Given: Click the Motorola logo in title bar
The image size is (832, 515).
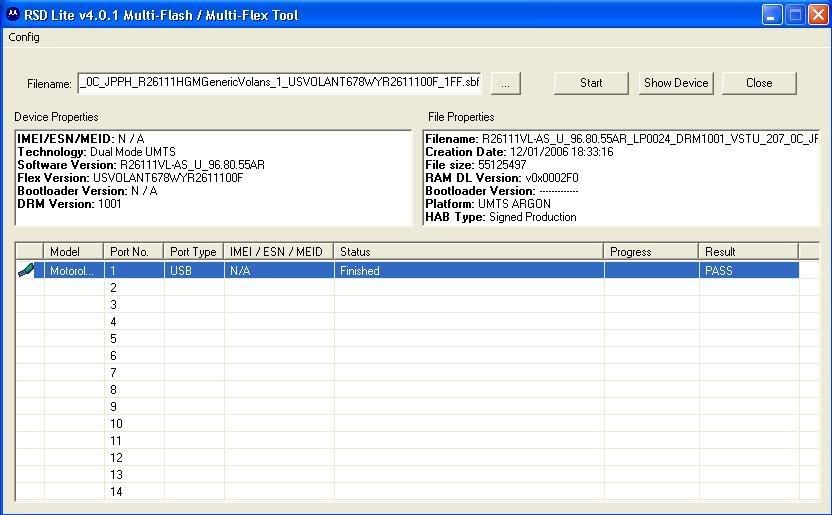Looking at the screenshot, I should 13,14.
